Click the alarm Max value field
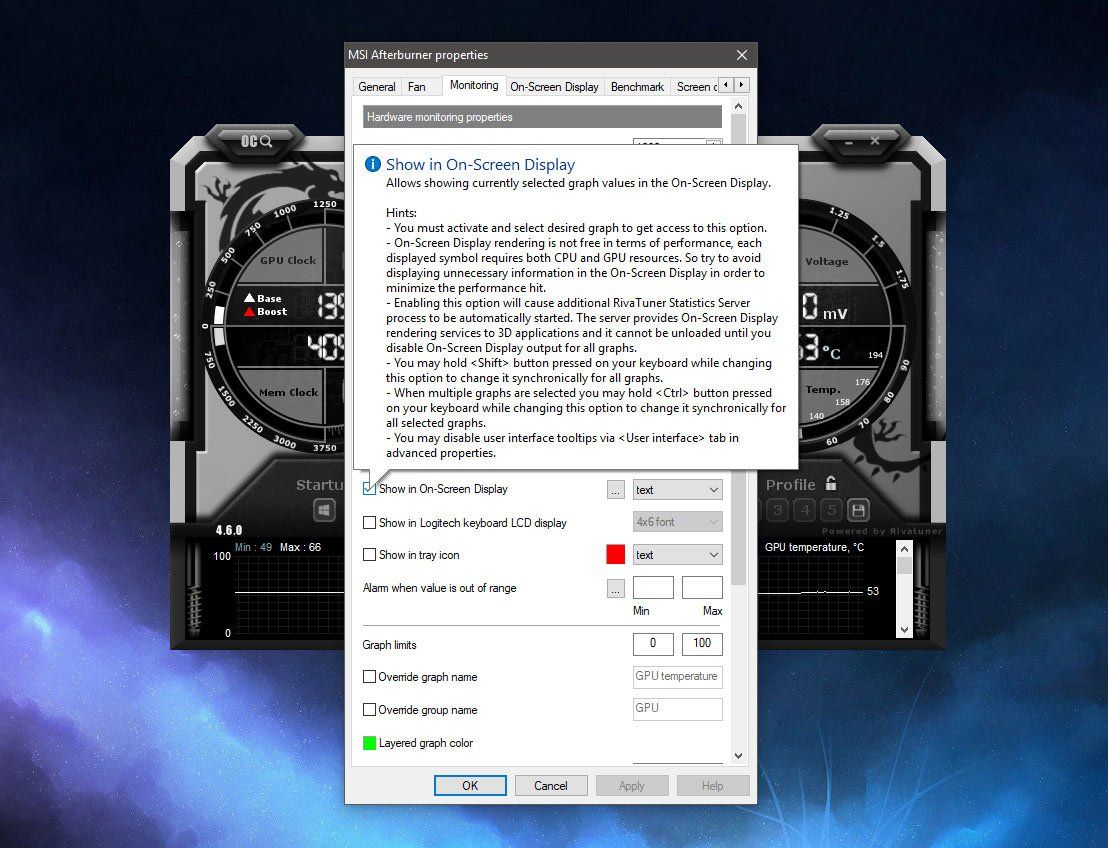Viewport: 1108px width, 848px height. pyautogui.click(x=702, y=587)
